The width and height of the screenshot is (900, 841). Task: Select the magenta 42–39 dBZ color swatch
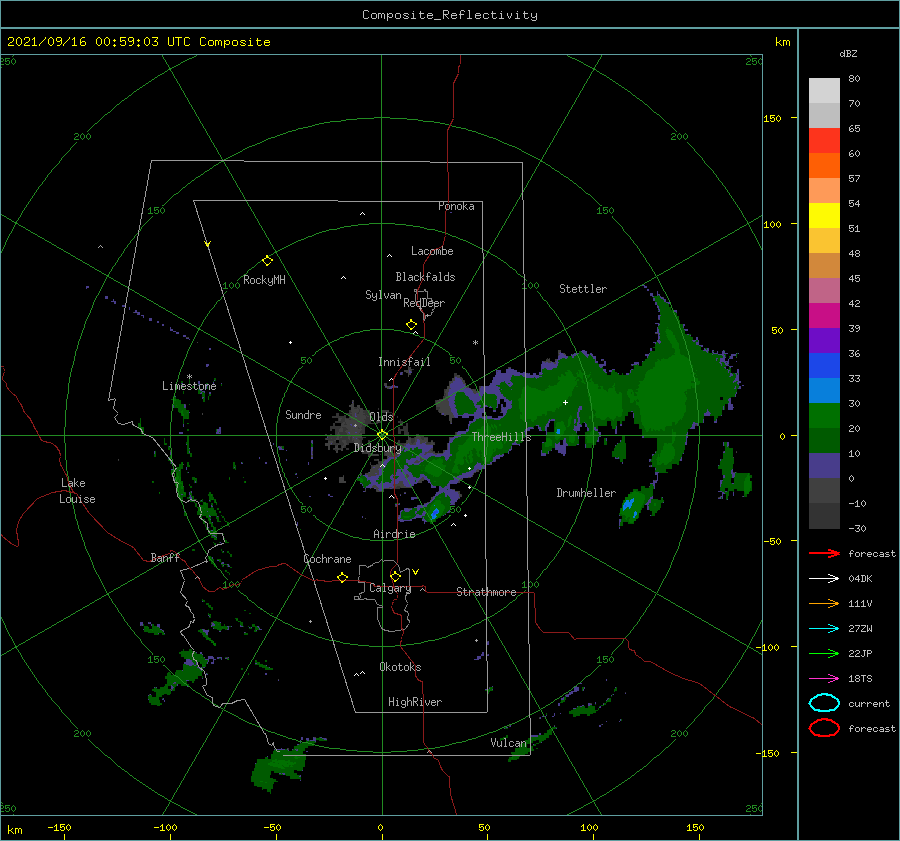824,316
